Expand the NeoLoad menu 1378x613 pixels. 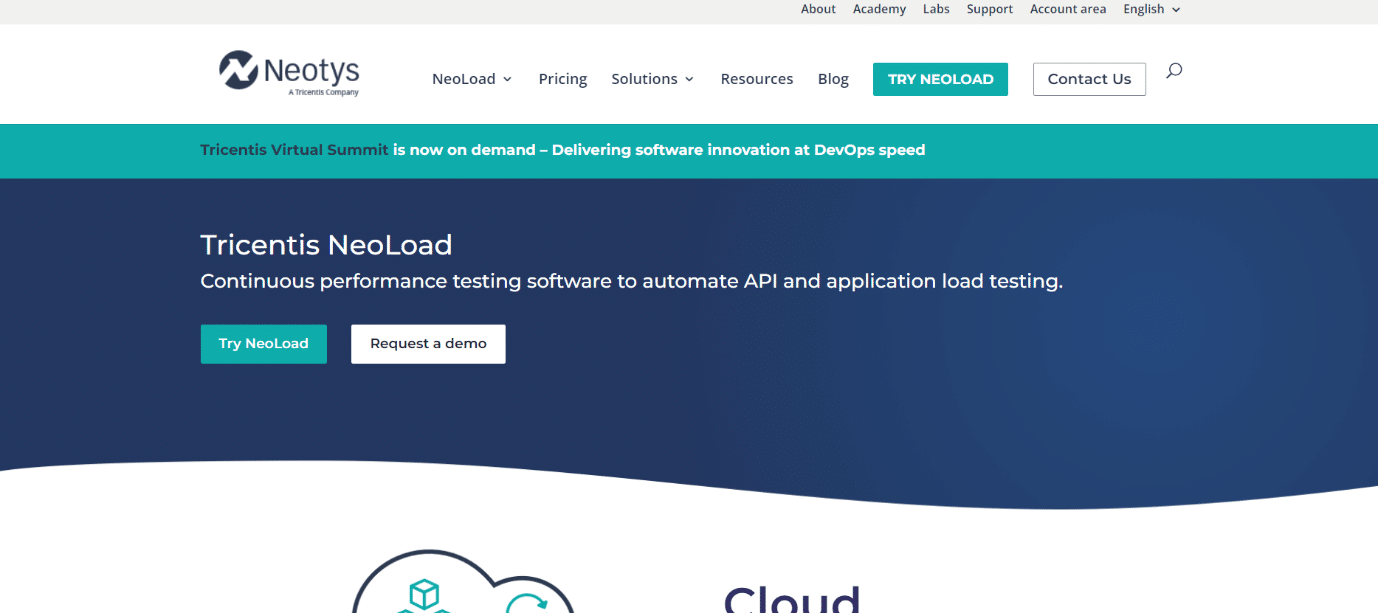click(x=472, y=79)
